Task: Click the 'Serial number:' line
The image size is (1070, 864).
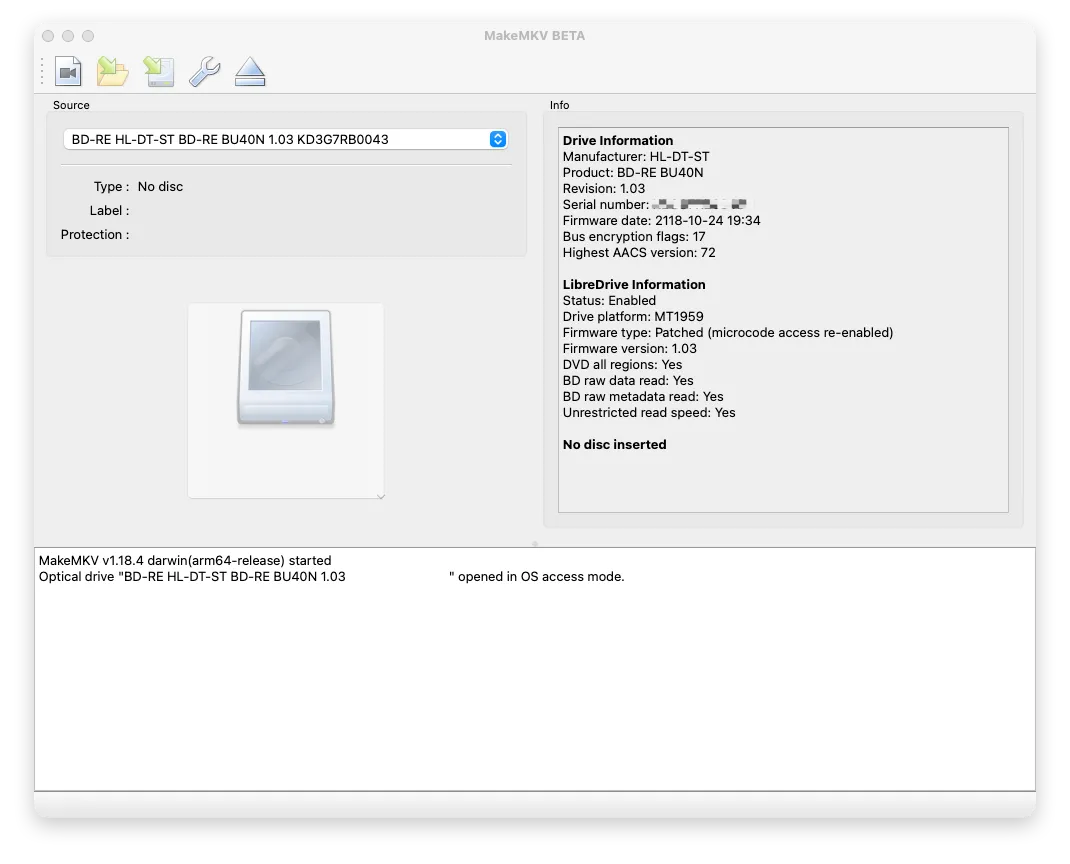Action: 654,205
